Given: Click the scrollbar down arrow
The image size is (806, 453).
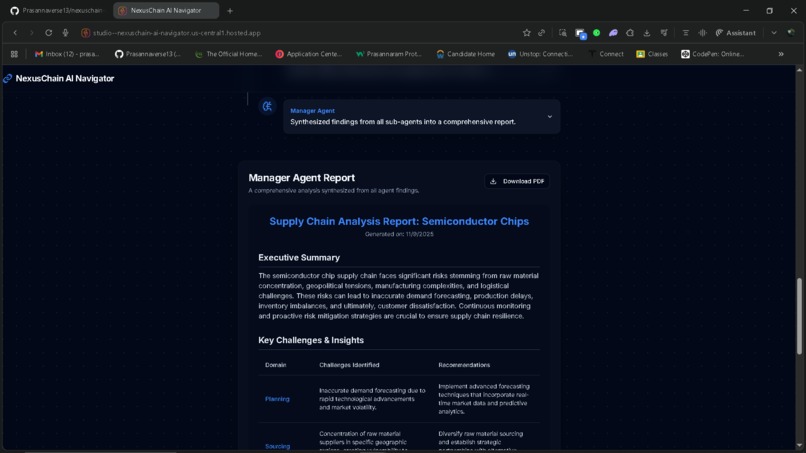Looking at the screenshot, I should (x=799, y=446).
